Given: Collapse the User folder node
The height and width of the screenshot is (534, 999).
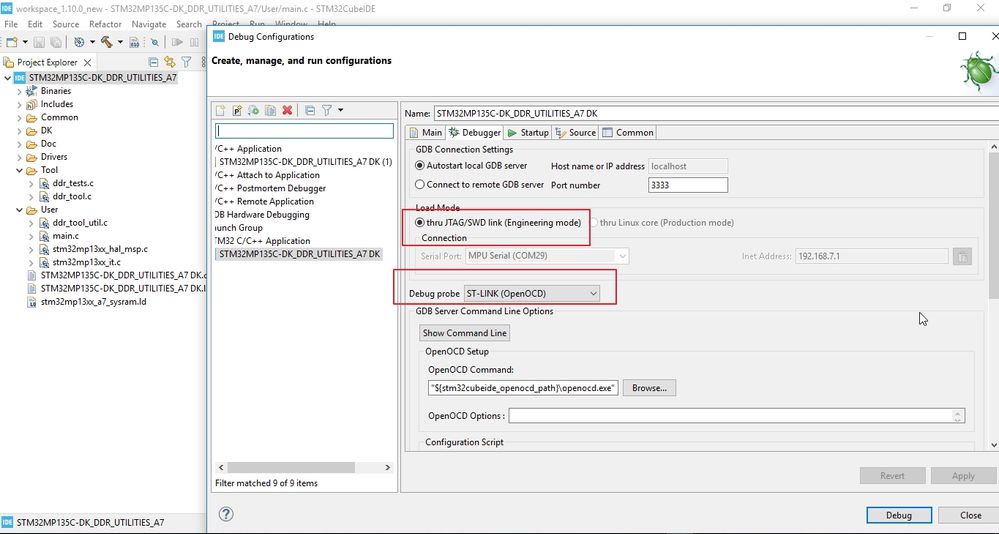Looking at the screenshot, I should (19, 210).
